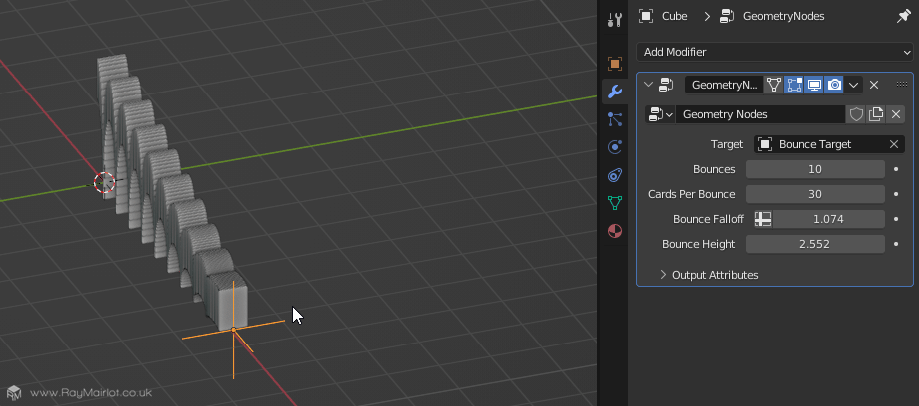Toggle modifier display in viewport
This screenshot has width=919, height=406.
coord(814,85)
